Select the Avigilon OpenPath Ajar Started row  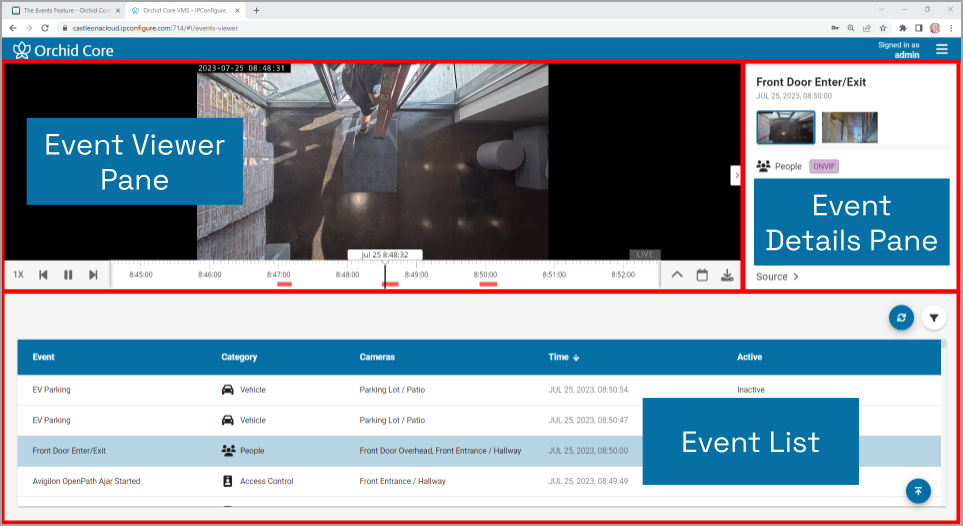coord(479,481)
